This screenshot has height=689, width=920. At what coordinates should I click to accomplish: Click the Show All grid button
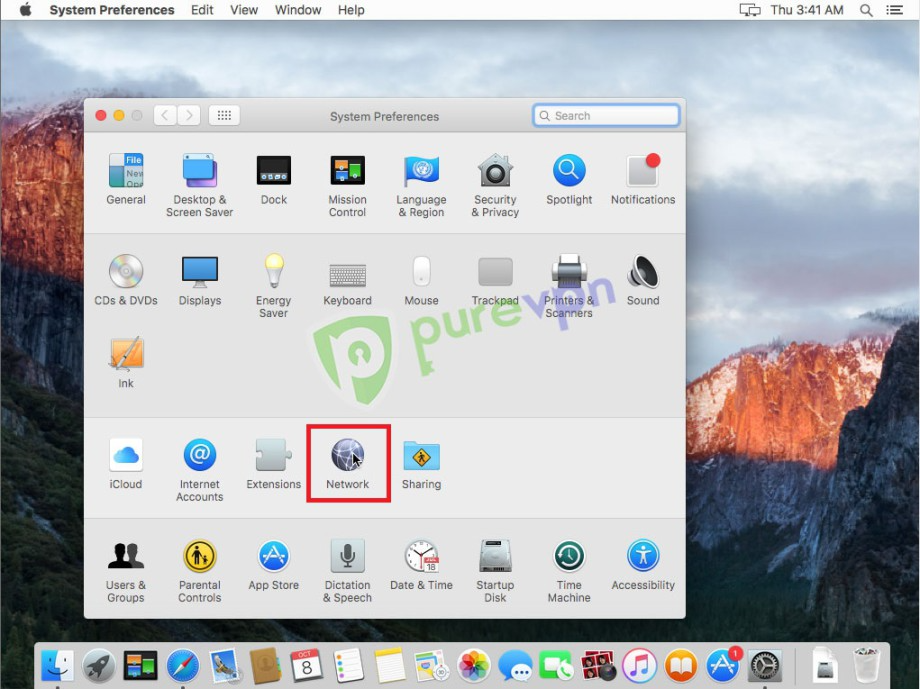click(x=224, y=115)
